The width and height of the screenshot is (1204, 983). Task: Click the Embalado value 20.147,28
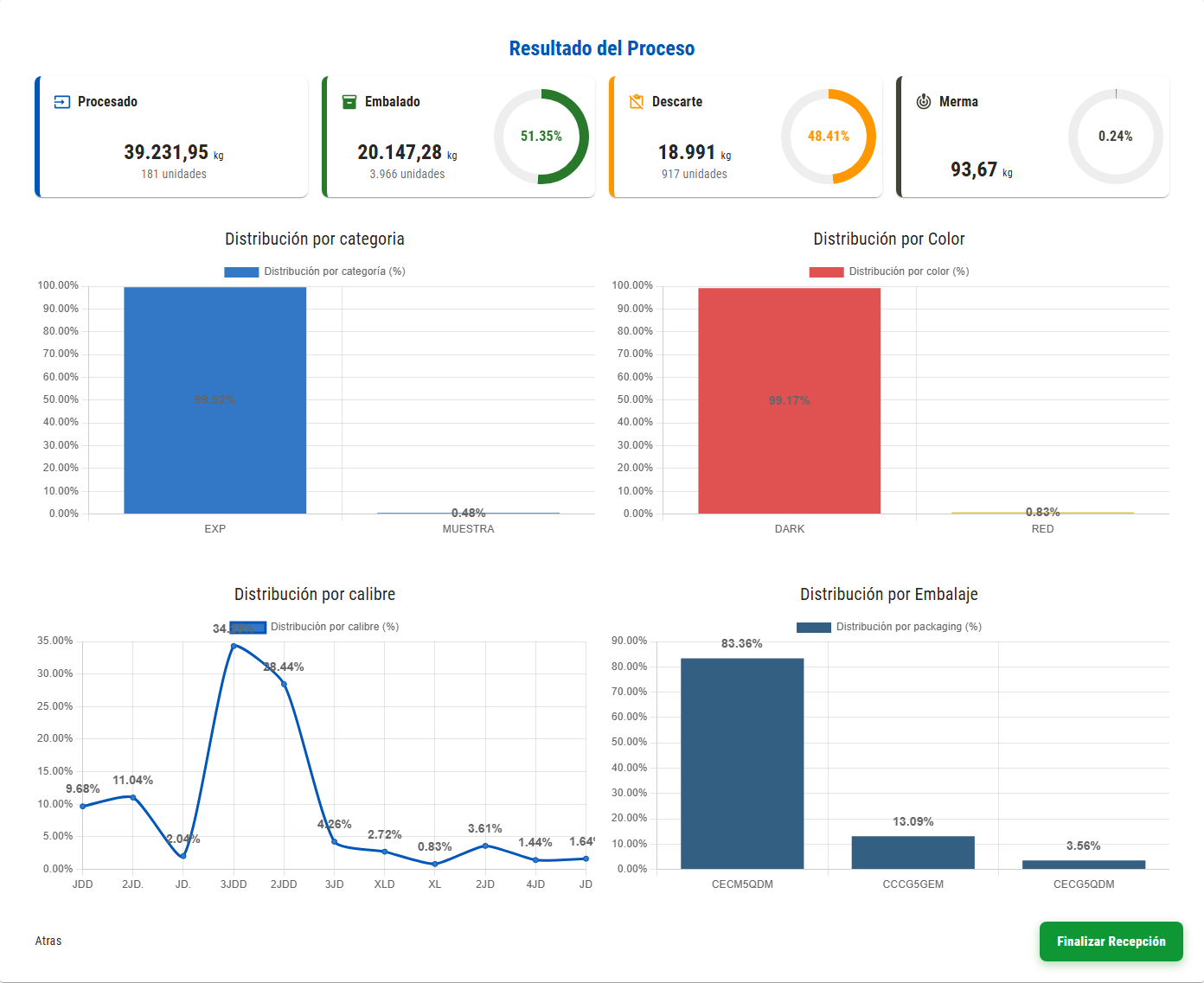click(400, 152)
